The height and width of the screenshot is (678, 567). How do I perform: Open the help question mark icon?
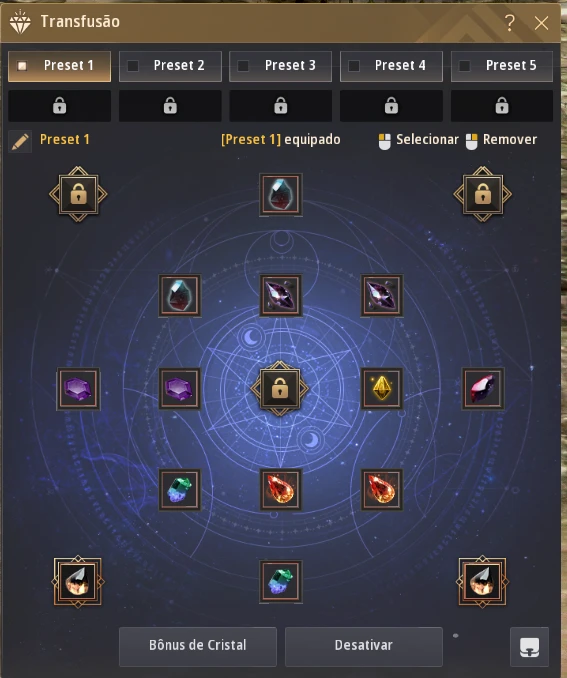510,22
